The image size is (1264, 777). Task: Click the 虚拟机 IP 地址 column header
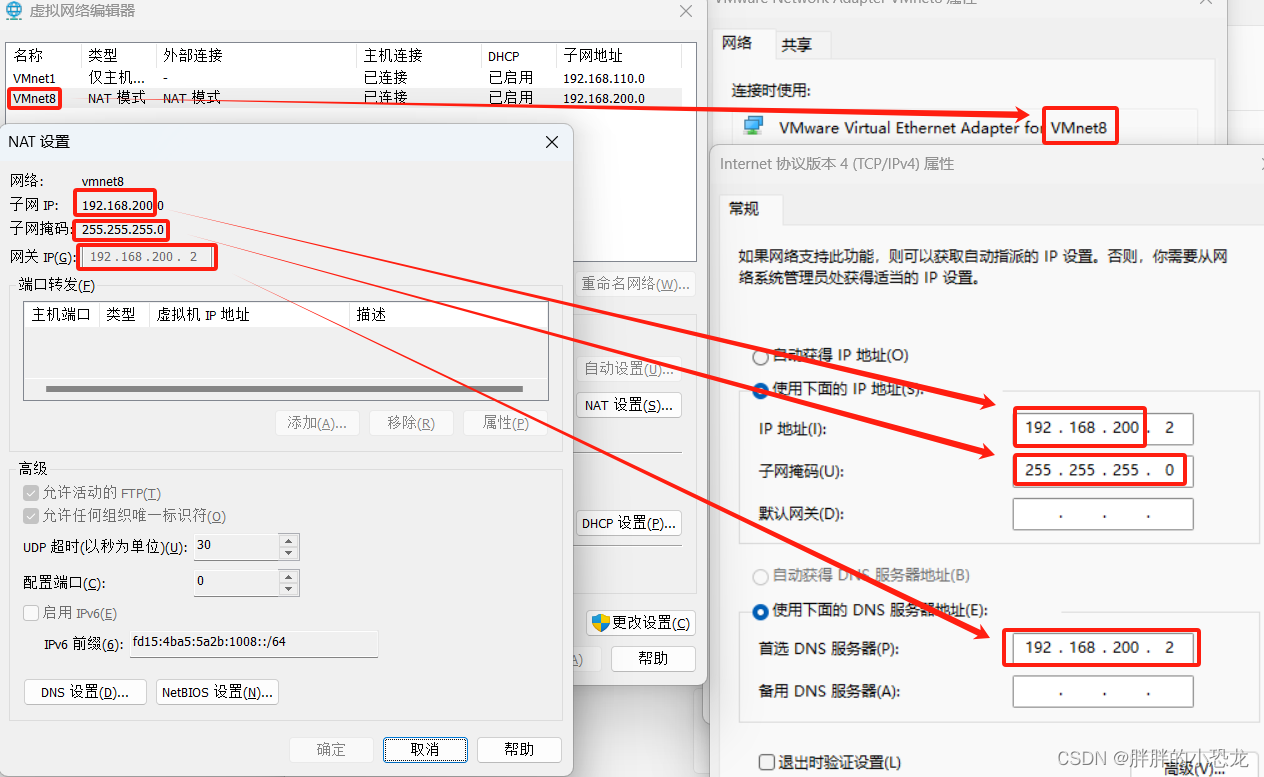point(251,315)
